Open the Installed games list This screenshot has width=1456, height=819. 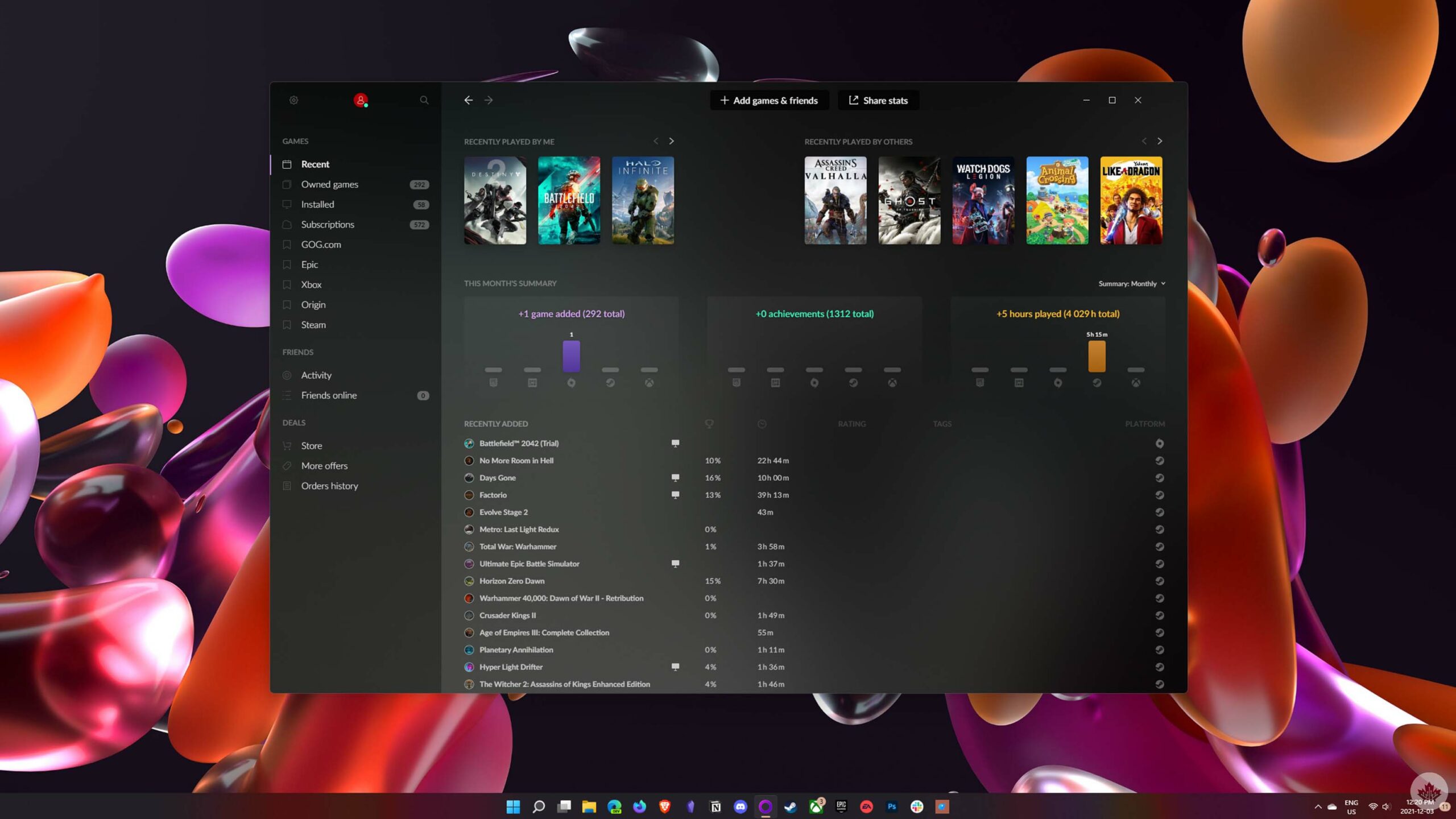tap(317, 204)
